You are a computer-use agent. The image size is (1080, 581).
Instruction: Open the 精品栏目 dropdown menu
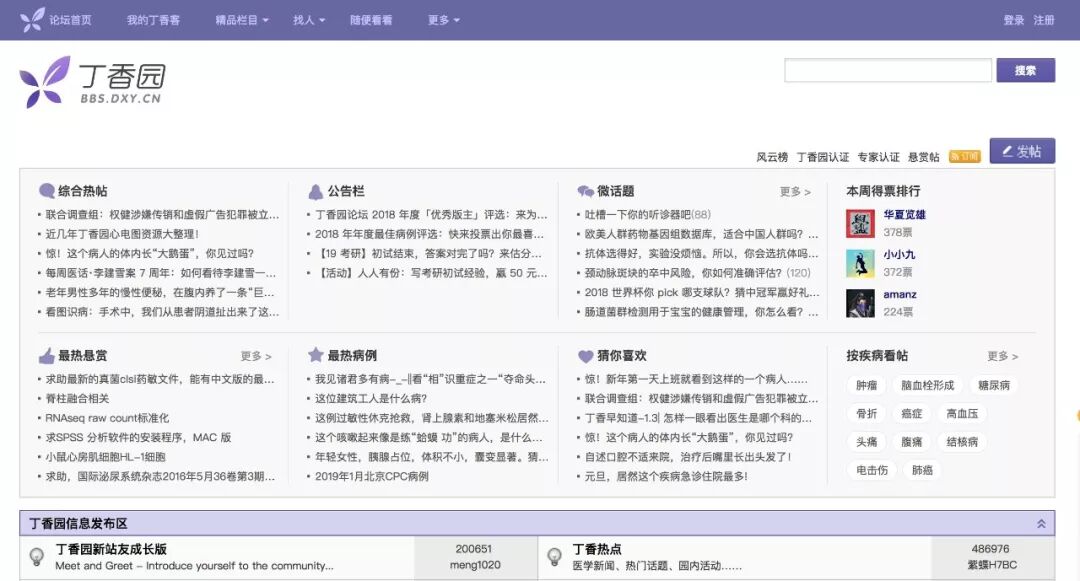pos(242,20)
